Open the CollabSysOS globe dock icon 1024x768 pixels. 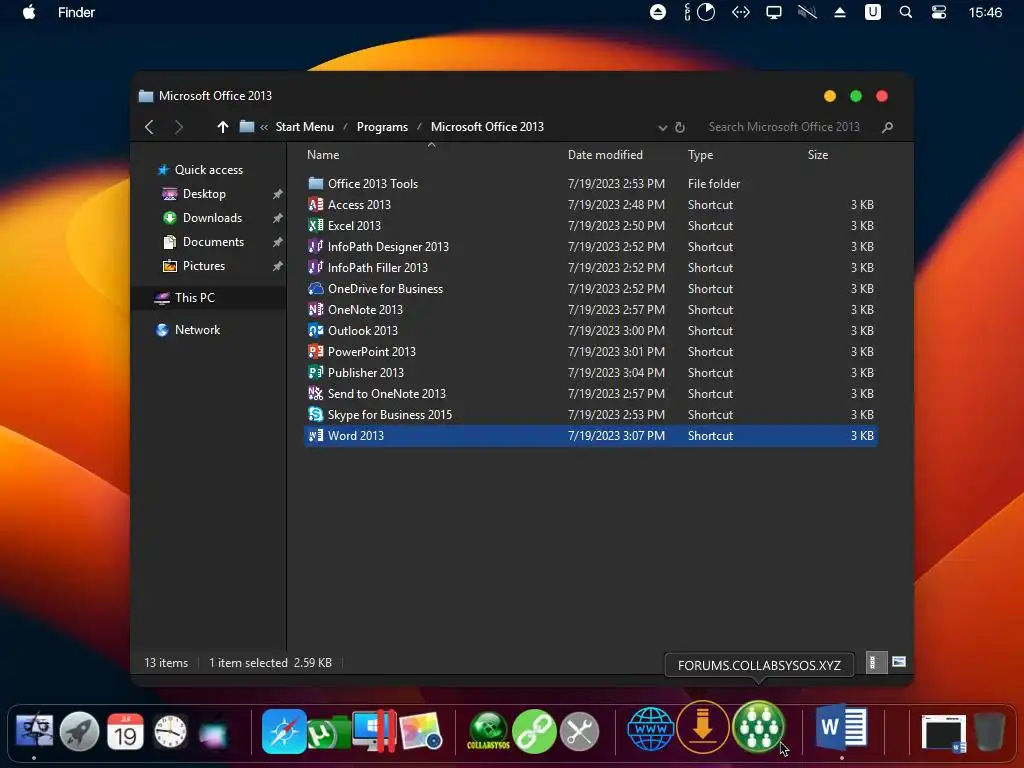pos(488,731)
